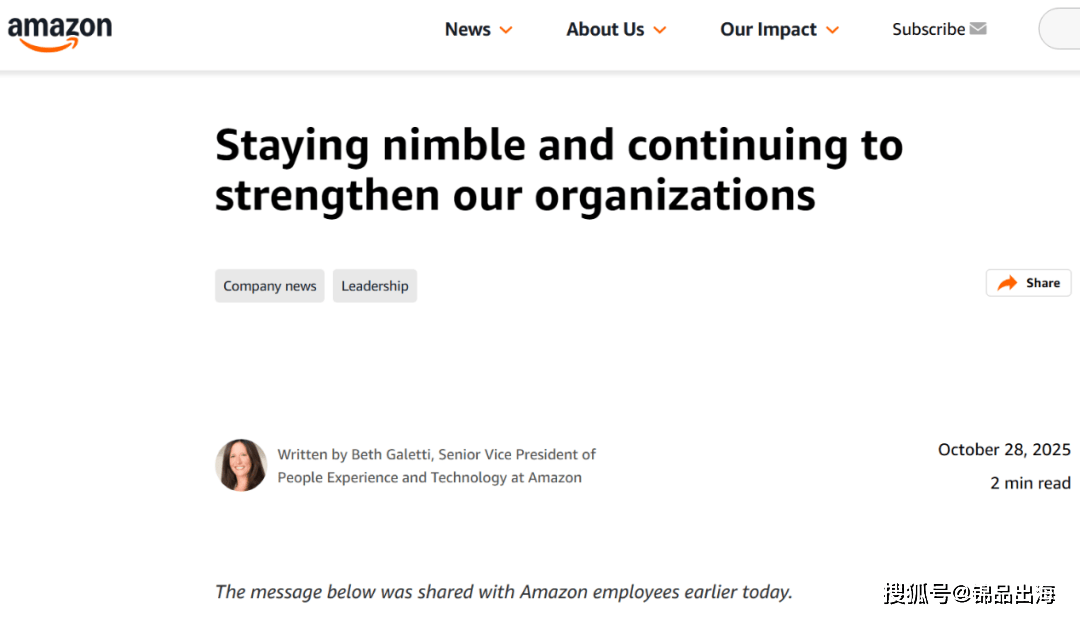Click the Amazon logo
This screenshot has width=1080, height=617.
[60, 31]
